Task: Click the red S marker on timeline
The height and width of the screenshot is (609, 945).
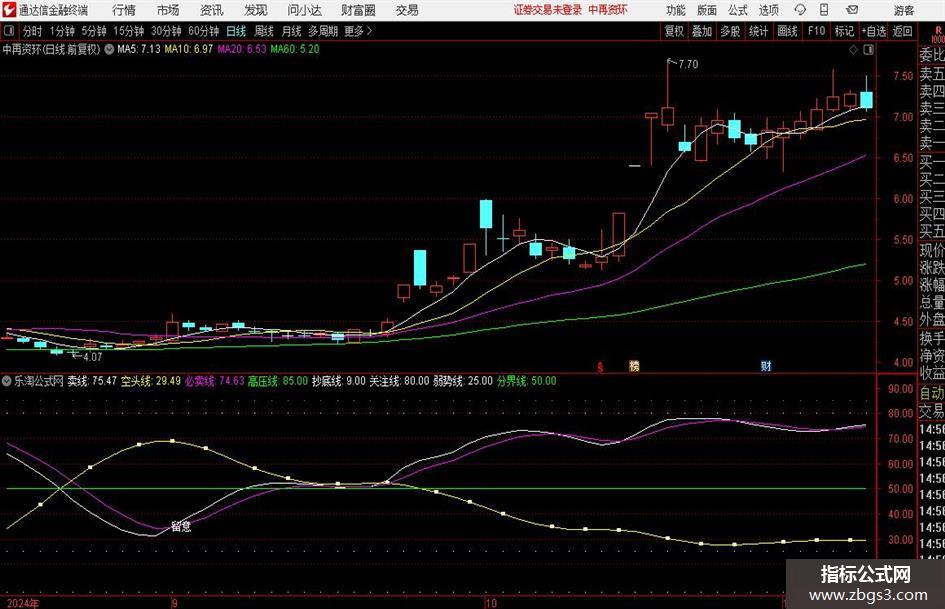Action: 600,367
